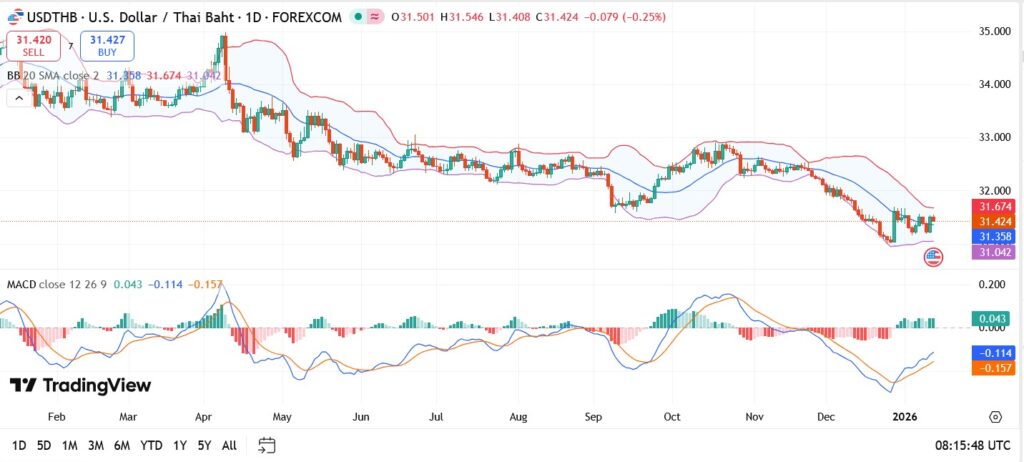Open the MACD close 12 26 9 legend
This screenshot has width=1024, height=462.
(58, 284)
